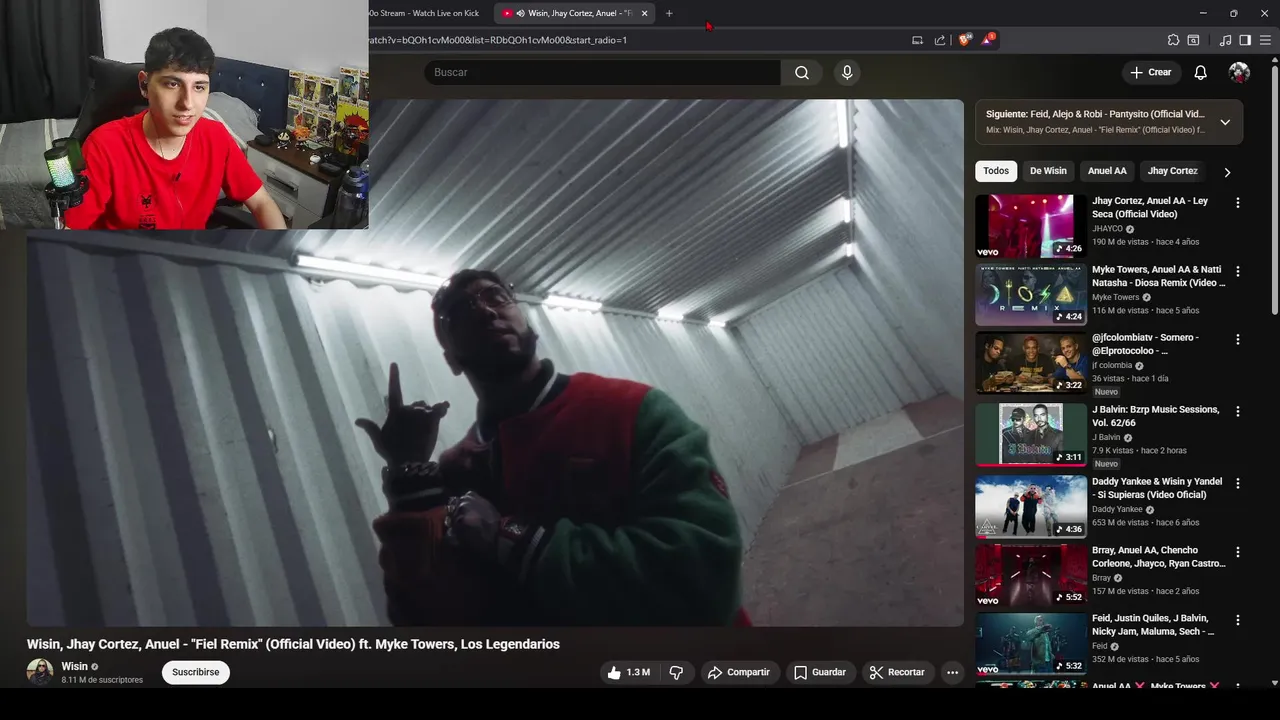Close the Wisin, Jhay Cortez tab
Image resolution: width=1280 pixels, height=720 pixels.
pos(644,13)
